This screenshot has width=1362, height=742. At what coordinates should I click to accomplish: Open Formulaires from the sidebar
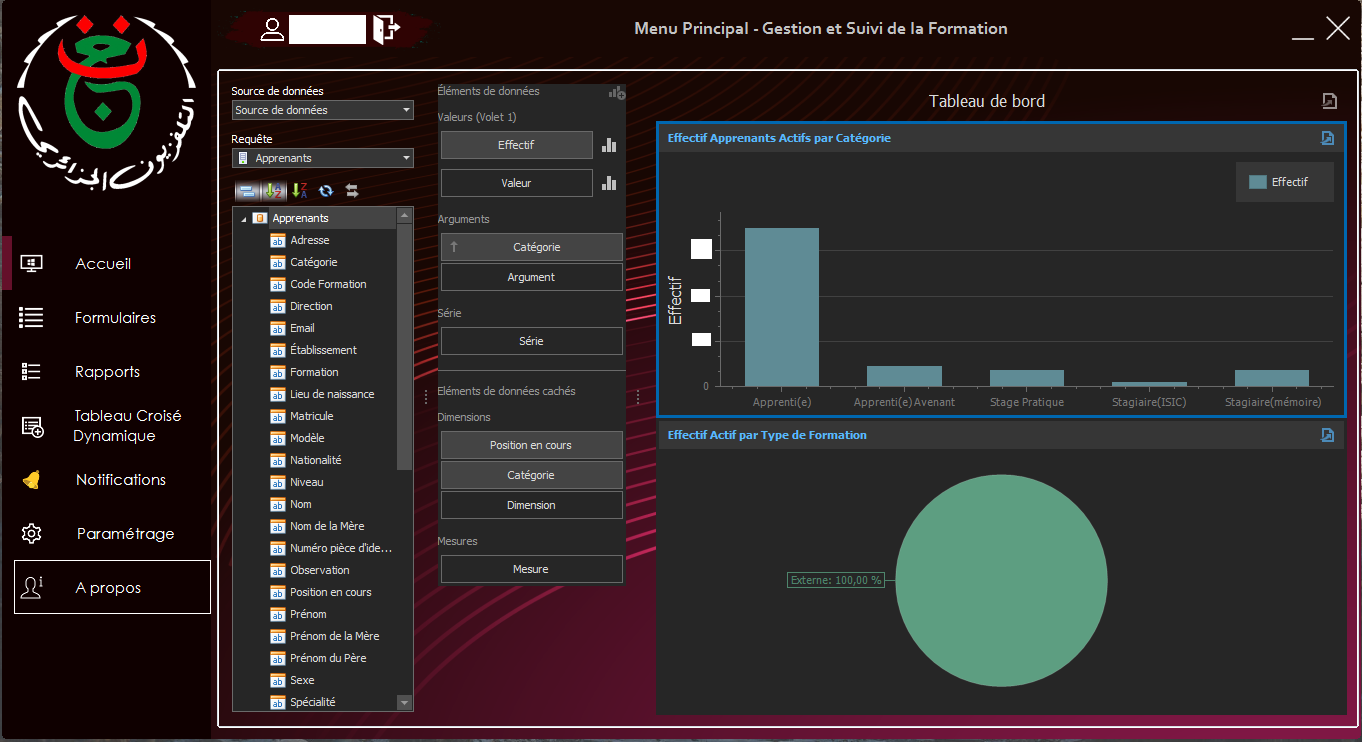click(x=115, y=318)
